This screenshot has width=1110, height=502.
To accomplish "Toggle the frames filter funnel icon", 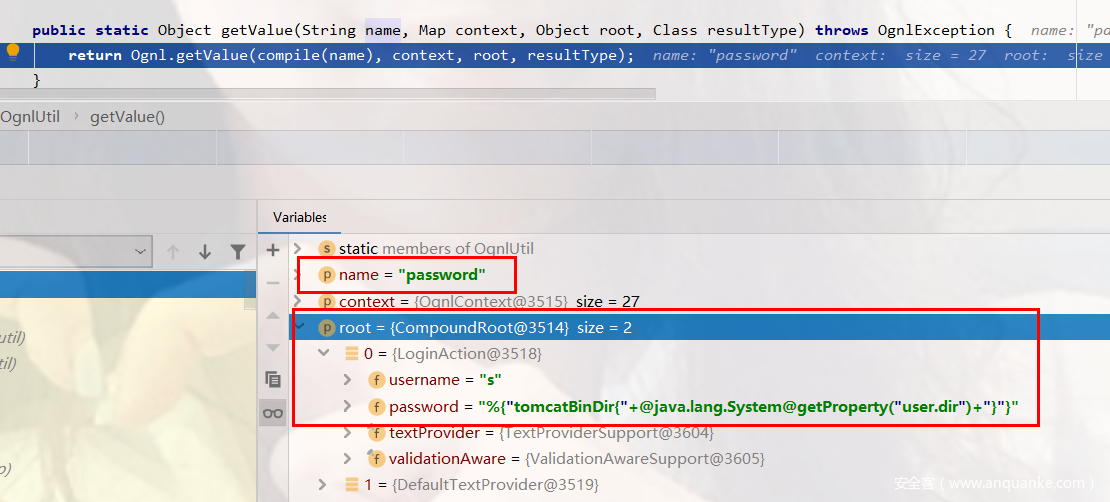I will (x=238, y=252).
